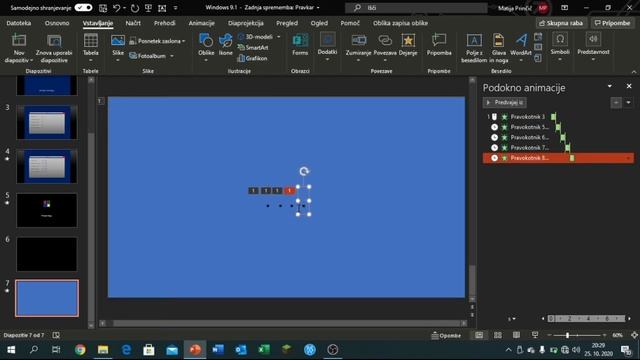Open the animation pane seconds dropdown
This screenshot has height=360, width=640.
coord(511,319)
